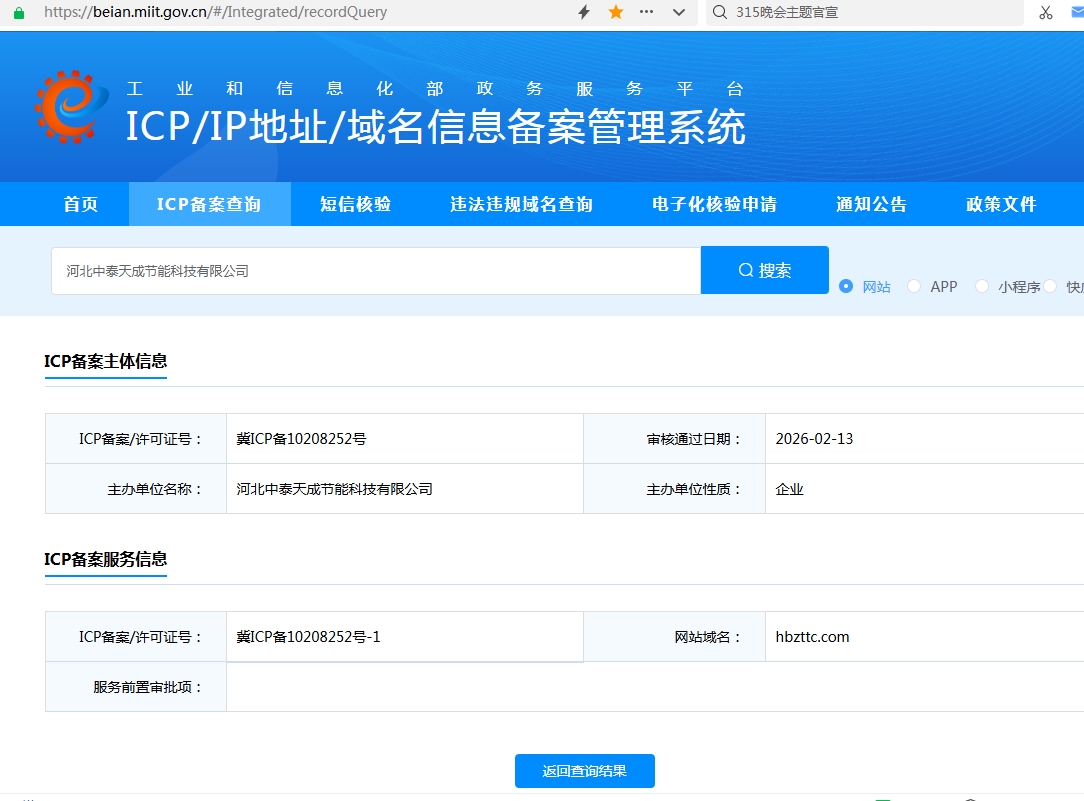This screenshot has width=1084, height=801.
Task: Select the 小程序 radio button
Action: 982,286
